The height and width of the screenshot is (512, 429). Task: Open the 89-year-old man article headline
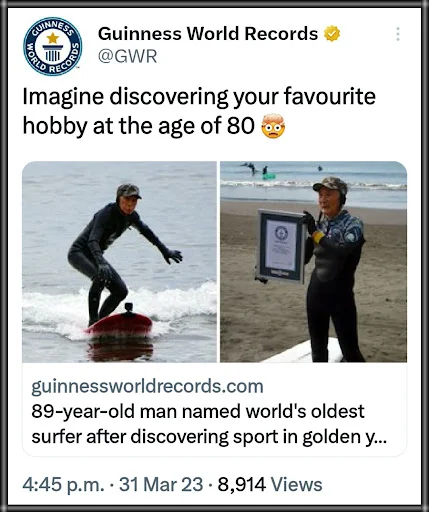(x=209, y=424)
